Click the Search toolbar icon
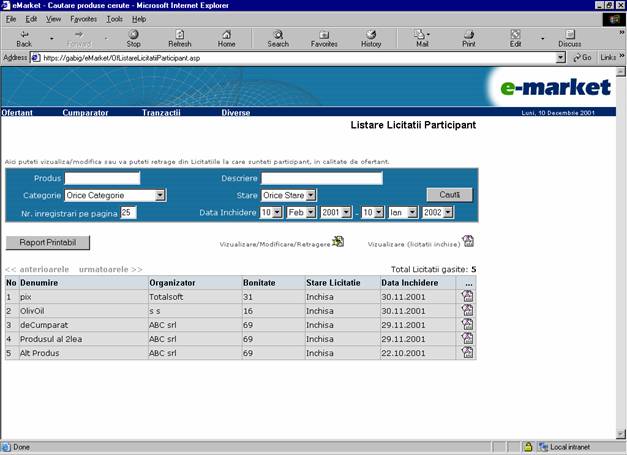 278,38
